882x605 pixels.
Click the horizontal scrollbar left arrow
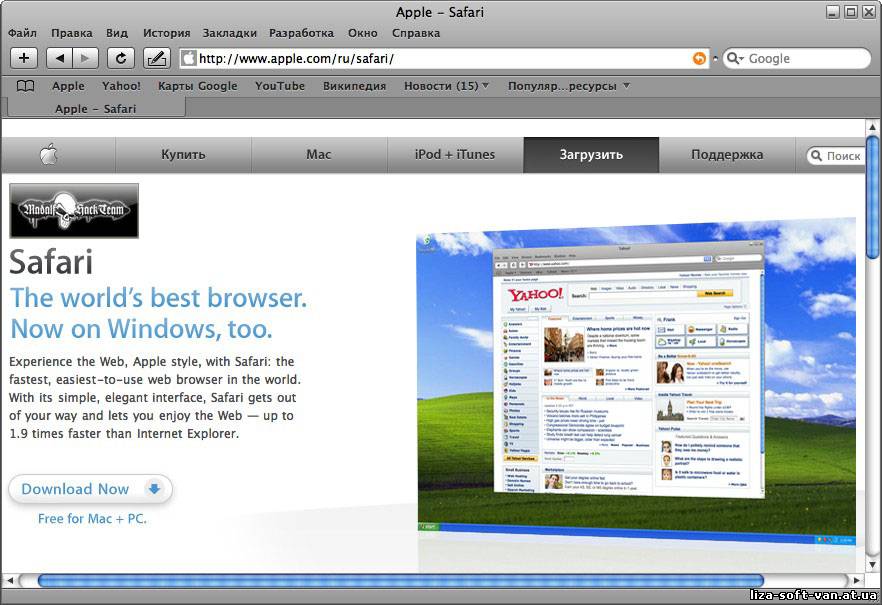(10, 580)
